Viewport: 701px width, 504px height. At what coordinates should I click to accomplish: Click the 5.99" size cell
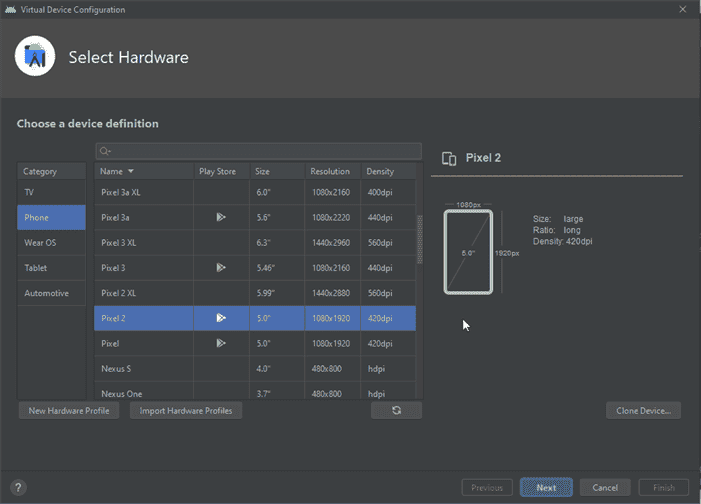tap(277, 293)
